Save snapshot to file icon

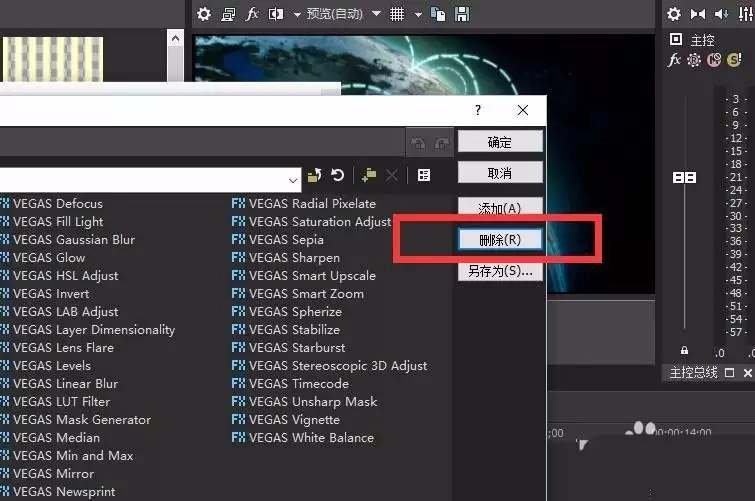point(462,14)
